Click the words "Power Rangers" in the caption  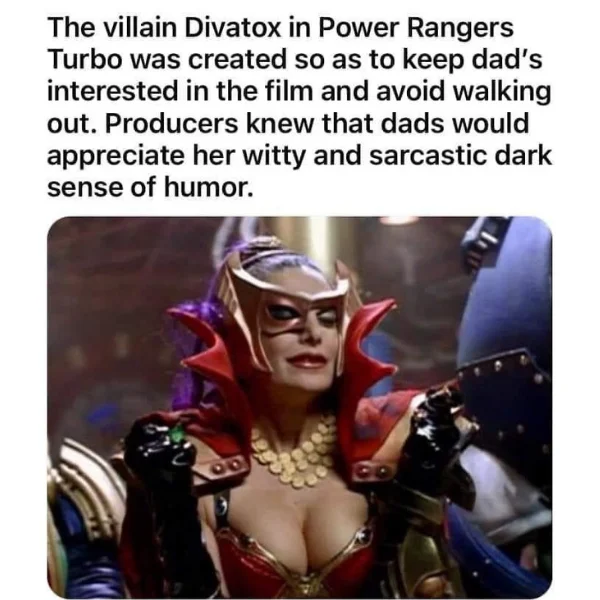tap(414, 28)
